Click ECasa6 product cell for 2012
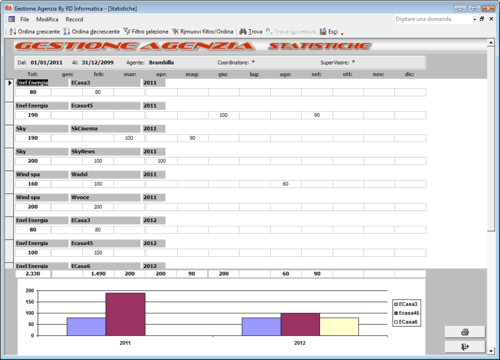 pos(105,266)
